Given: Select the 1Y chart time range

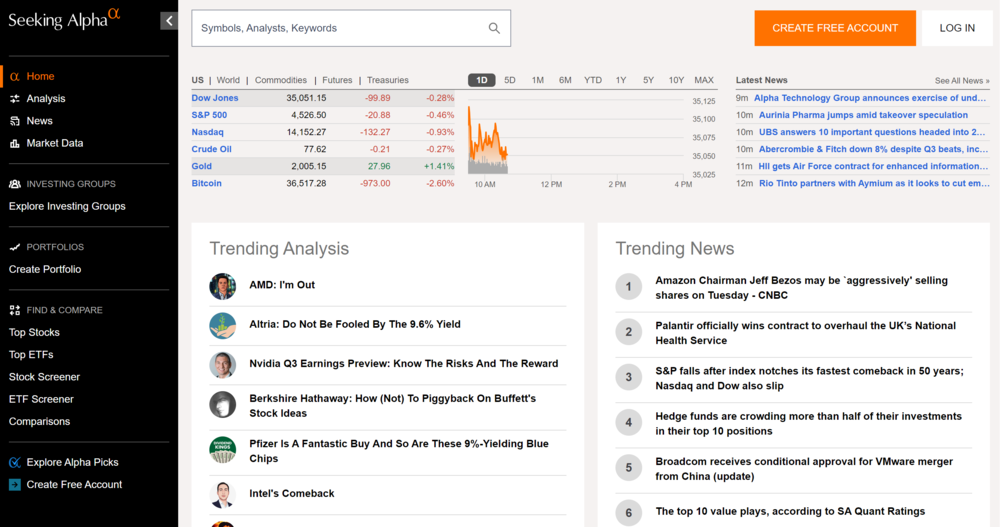Looking at the screenshot, I should [x=621, y=80].
